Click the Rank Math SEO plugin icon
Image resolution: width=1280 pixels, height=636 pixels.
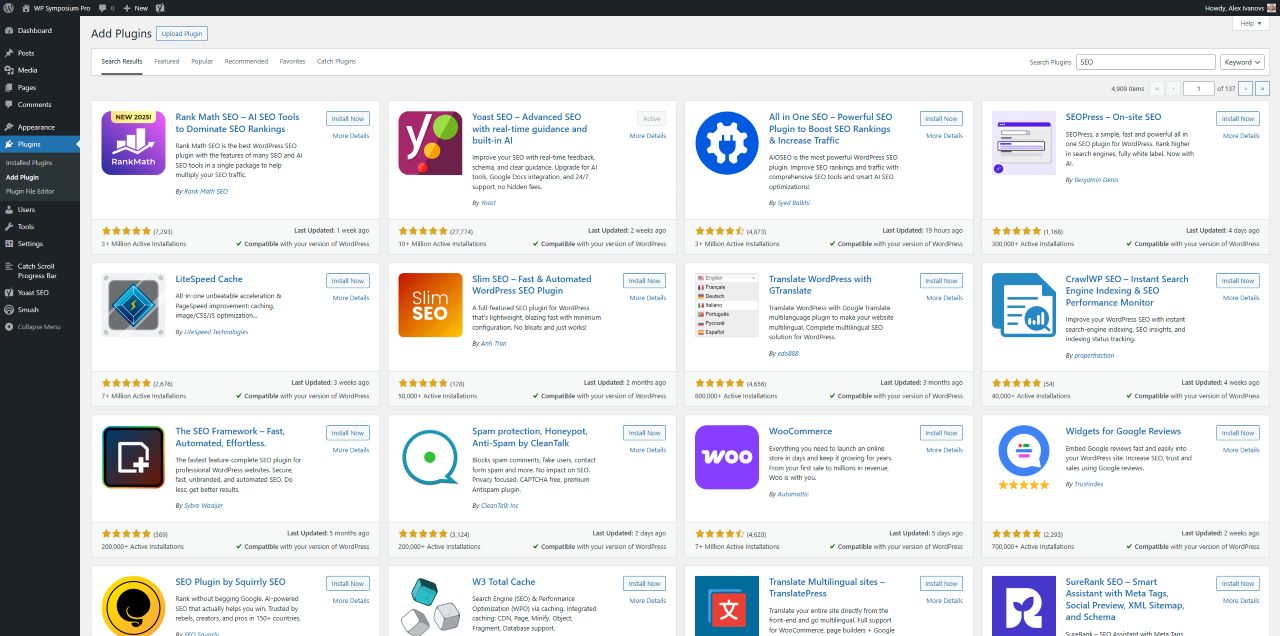pos(134,143)
